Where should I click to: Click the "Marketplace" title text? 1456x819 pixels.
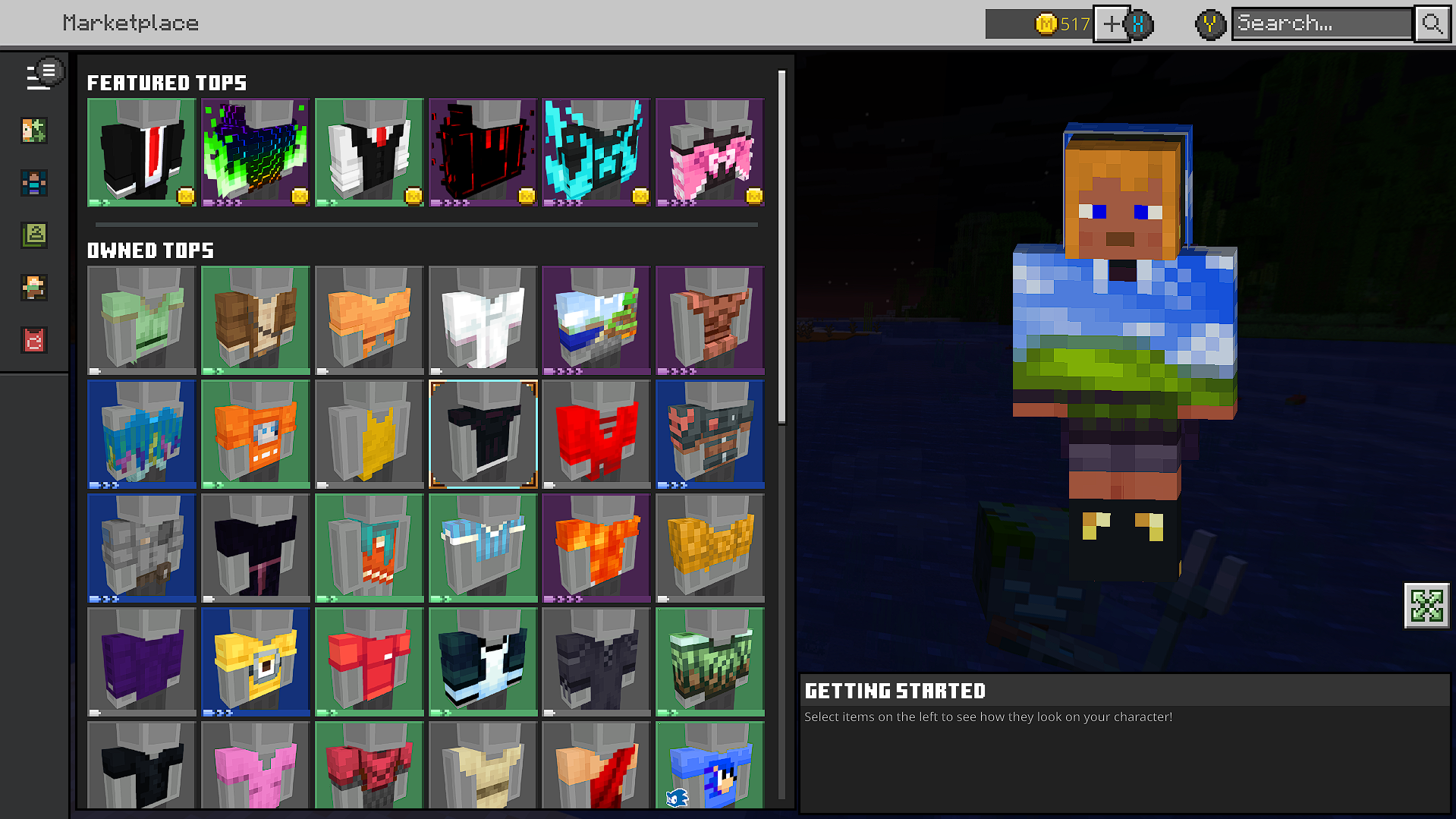coord(131,24)
